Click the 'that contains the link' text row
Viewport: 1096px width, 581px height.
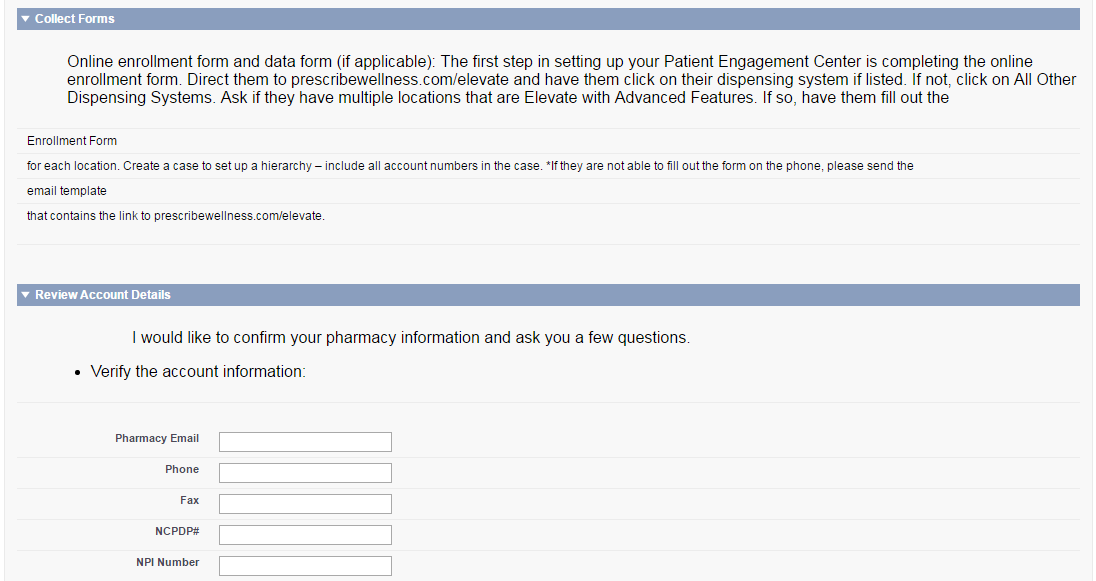click(x=176, y=216)
